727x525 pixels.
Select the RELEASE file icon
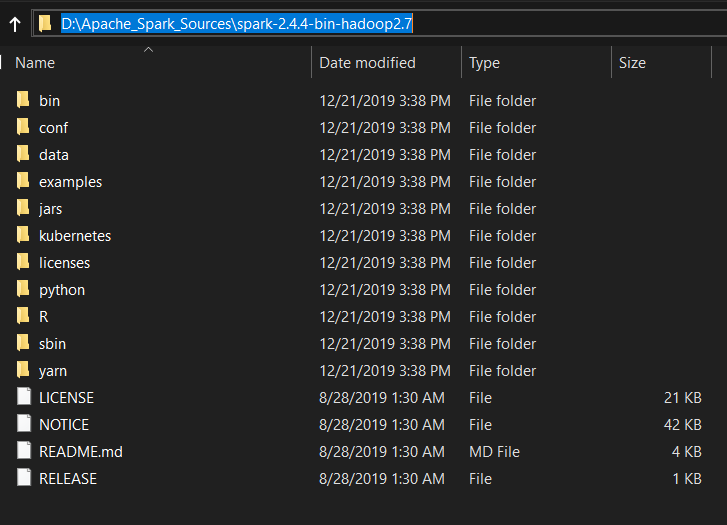(24, 478)
